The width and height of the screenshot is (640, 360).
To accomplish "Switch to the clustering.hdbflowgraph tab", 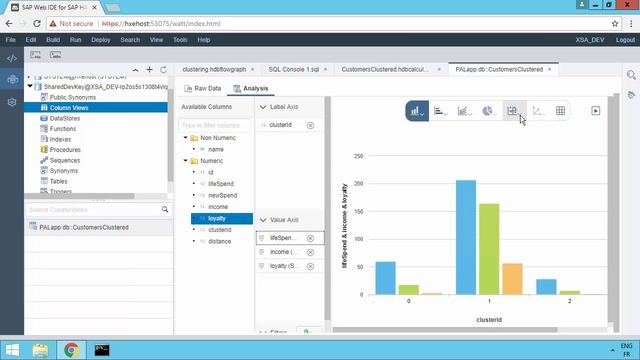I will (x=214, y=69).
